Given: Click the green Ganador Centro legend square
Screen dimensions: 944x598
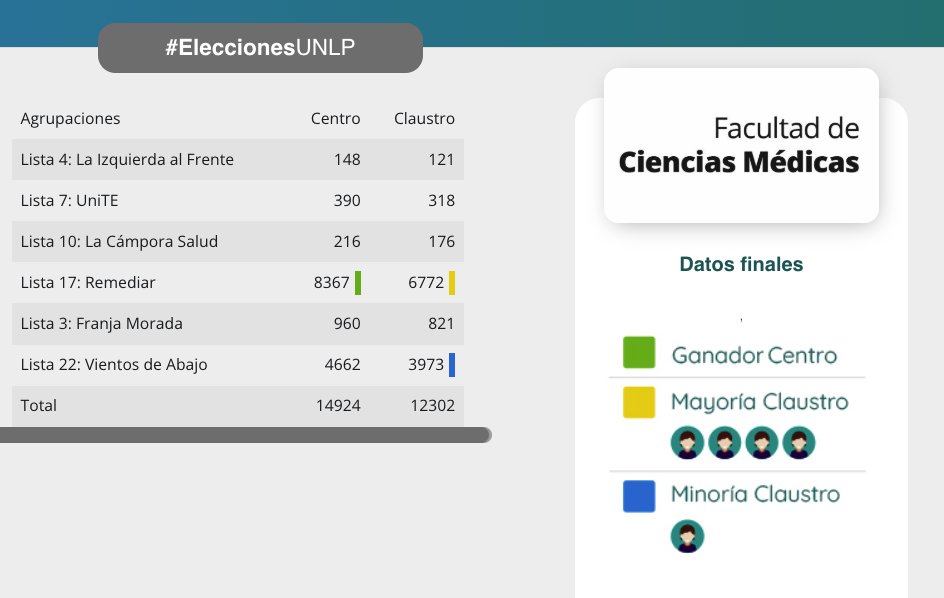Looking at the screenshot, I should tap(639, 353).
